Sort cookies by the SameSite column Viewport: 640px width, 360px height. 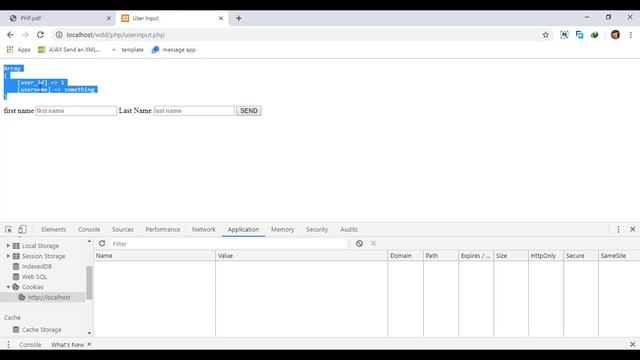point(619,256)
